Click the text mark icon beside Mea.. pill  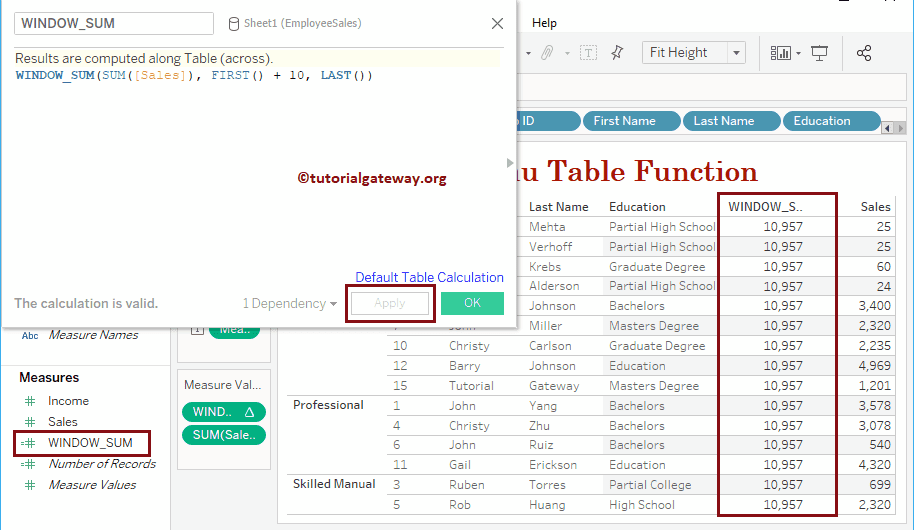click(197, 329)
